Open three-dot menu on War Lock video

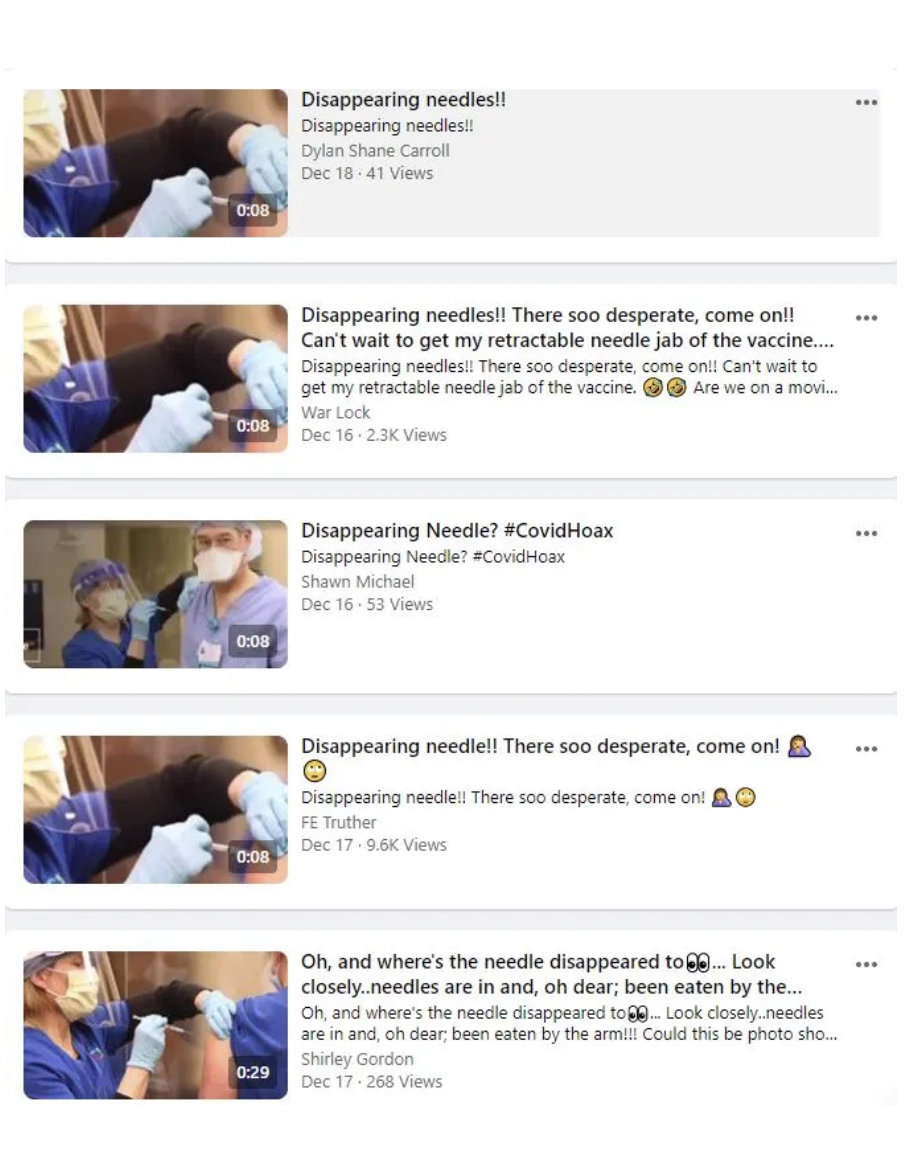click(866, 318)
